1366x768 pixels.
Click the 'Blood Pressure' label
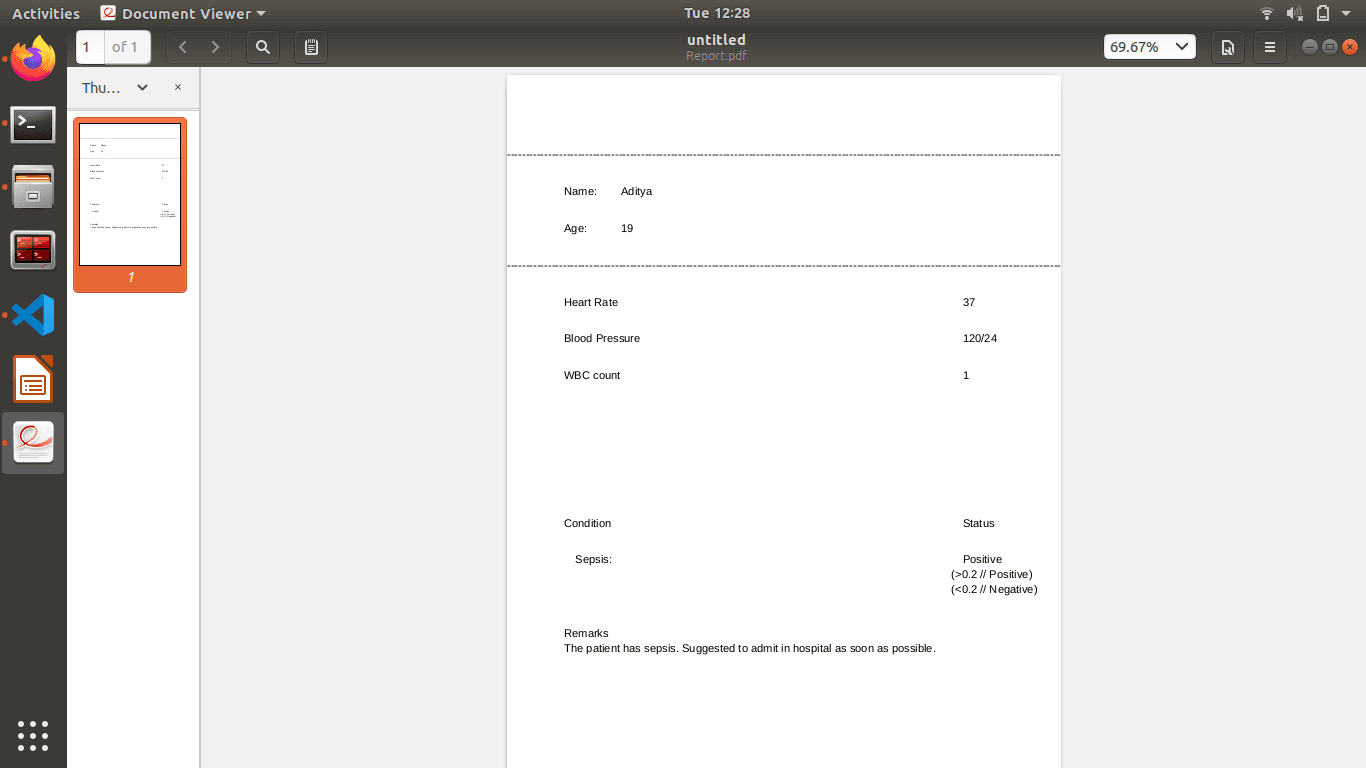point(602,338)
